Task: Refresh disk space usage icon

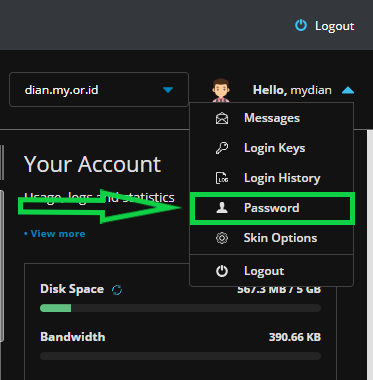Action: tap(117, 290)
